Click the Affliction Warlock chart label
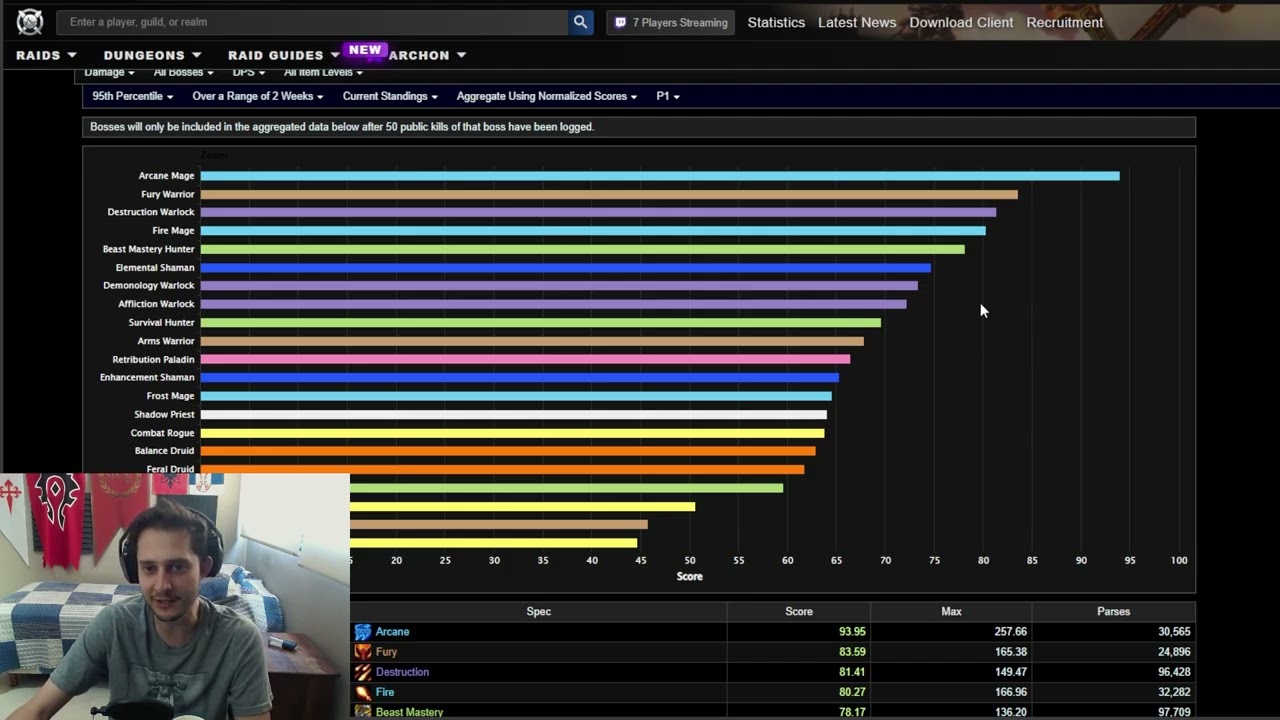This screenshot has height=720, width=1280. [x=156, y=304]
